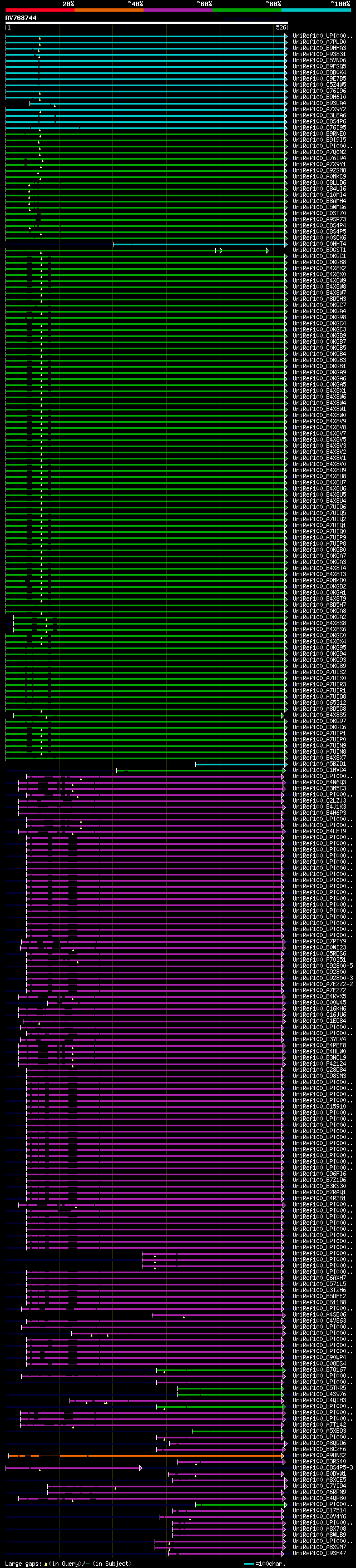The image size is (356, 1568).
Task: Click the white query bar ending at 526
Action: [147, 23]
